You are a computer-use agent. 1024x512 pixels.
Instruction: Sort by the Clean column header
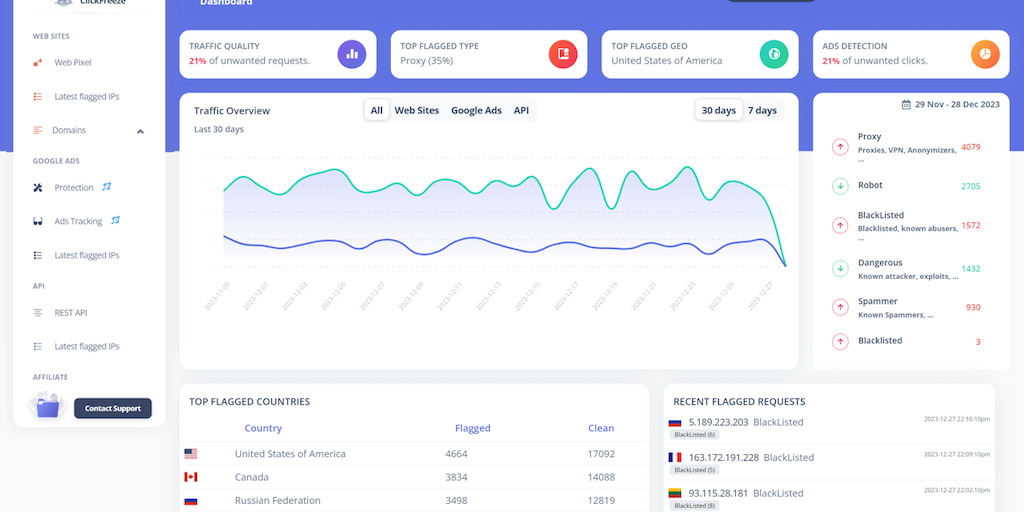(601, 428)
